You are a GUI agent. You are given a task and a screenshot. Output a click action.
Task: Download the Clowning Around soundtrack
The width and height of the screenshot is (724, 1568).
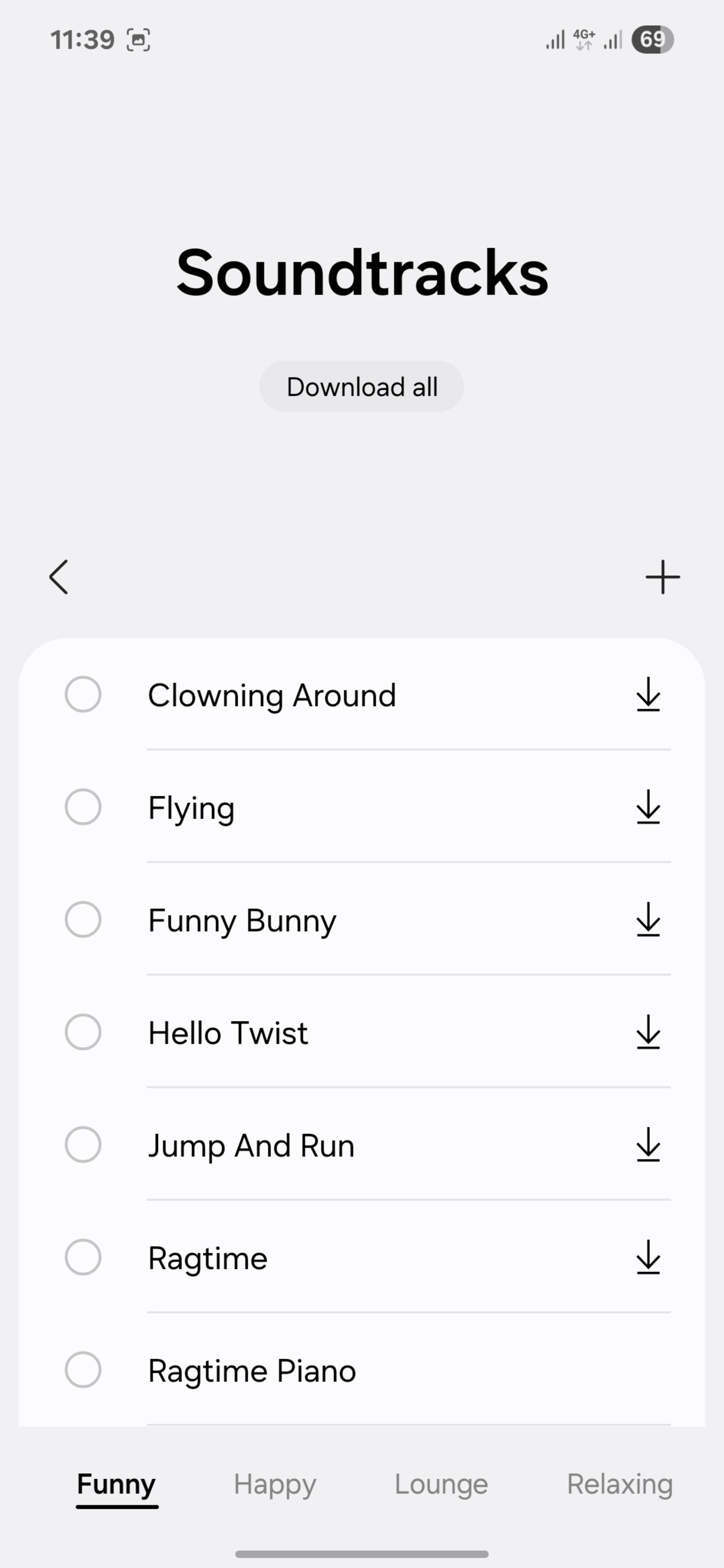click(648, 694)
